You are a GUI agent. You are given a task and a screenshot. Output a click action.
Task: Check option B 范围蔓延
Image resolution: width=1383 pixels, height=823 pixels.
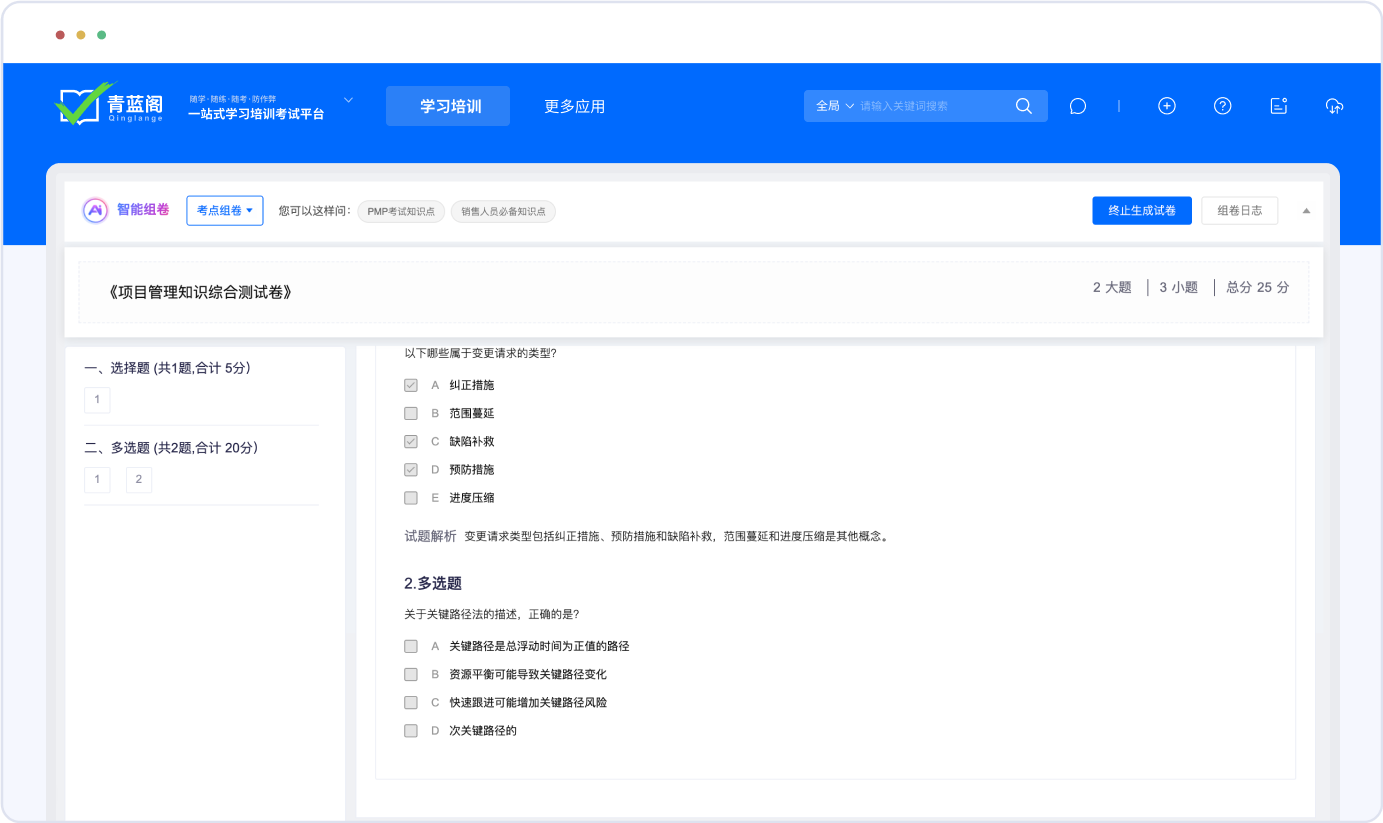pyautogui.click(x=411, y=413)
